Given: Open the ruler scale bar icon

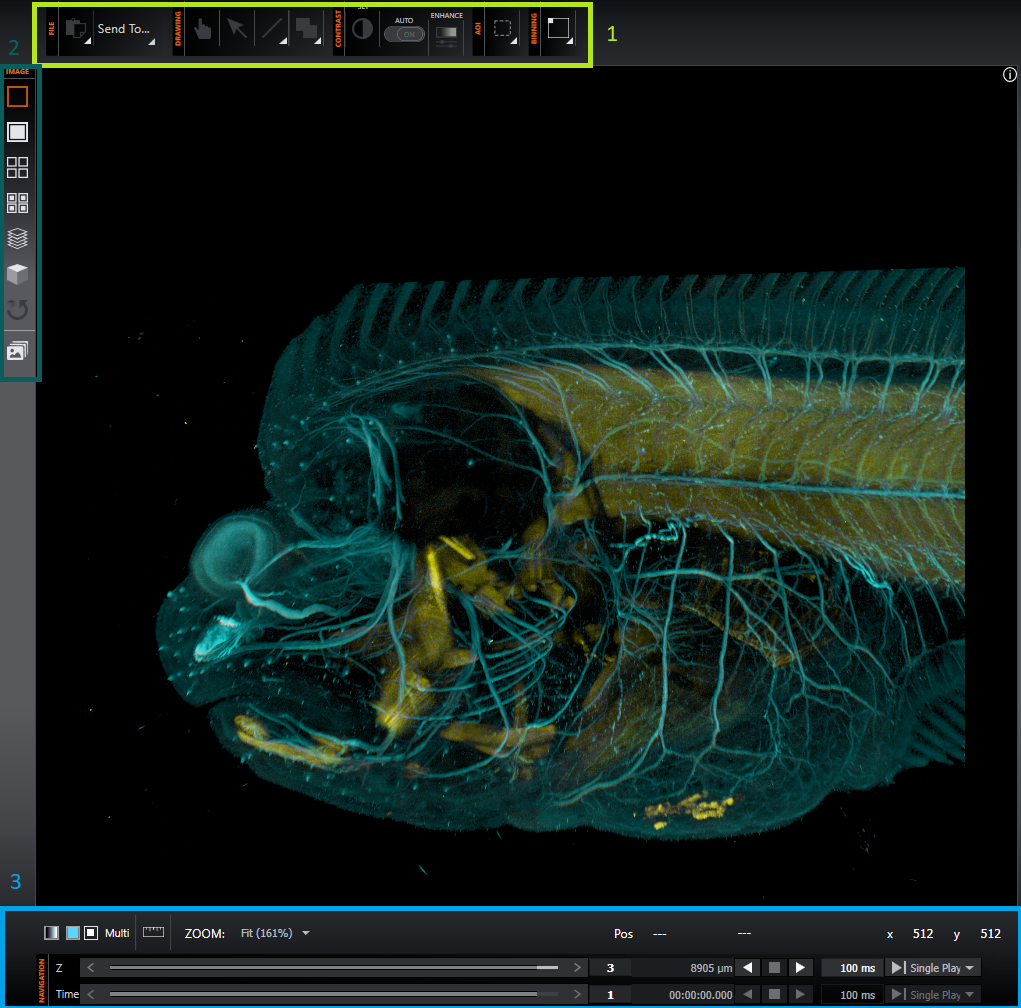Looking at the screenshot, I should pos(153,933).
